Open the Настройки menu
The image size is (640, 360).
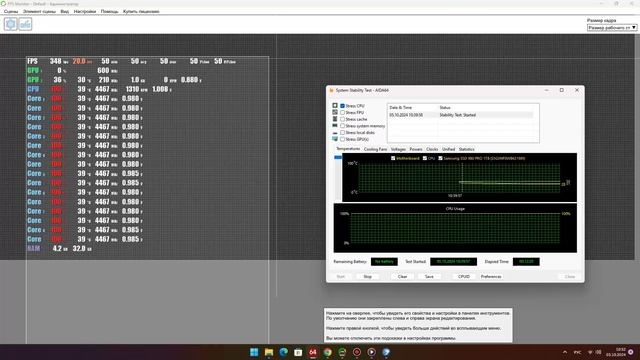tap(85, 11)
